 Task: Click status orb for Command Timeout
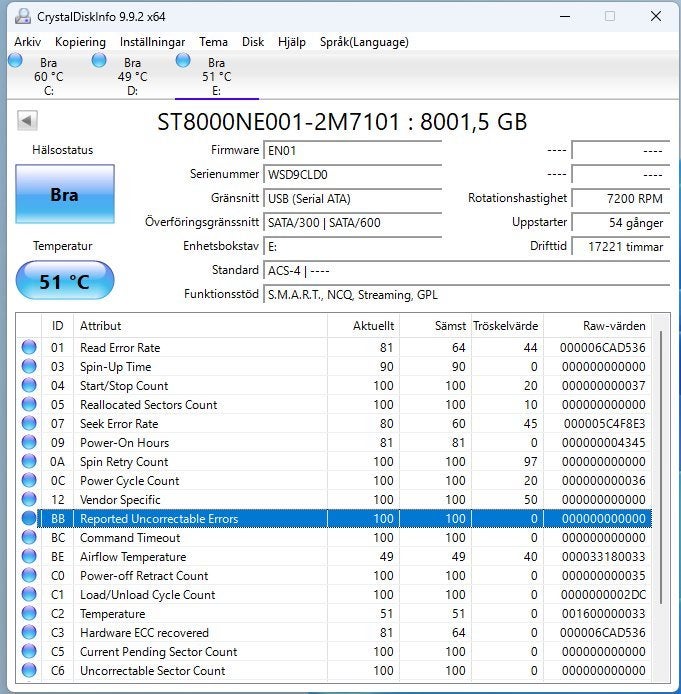[29, 538]
